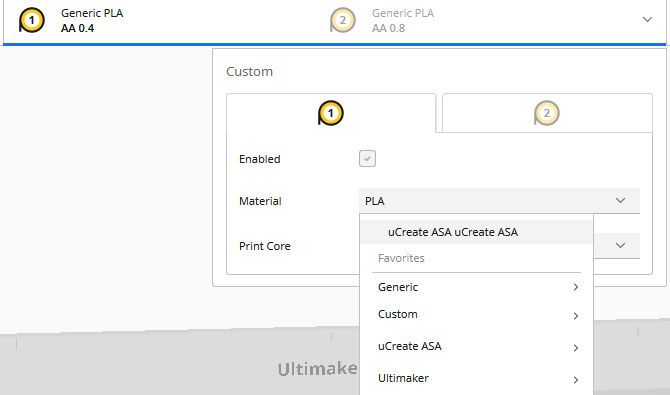The image size is (670, 395).
Task: Click extruder 1 icon in top bar
Action: (32, 20)
